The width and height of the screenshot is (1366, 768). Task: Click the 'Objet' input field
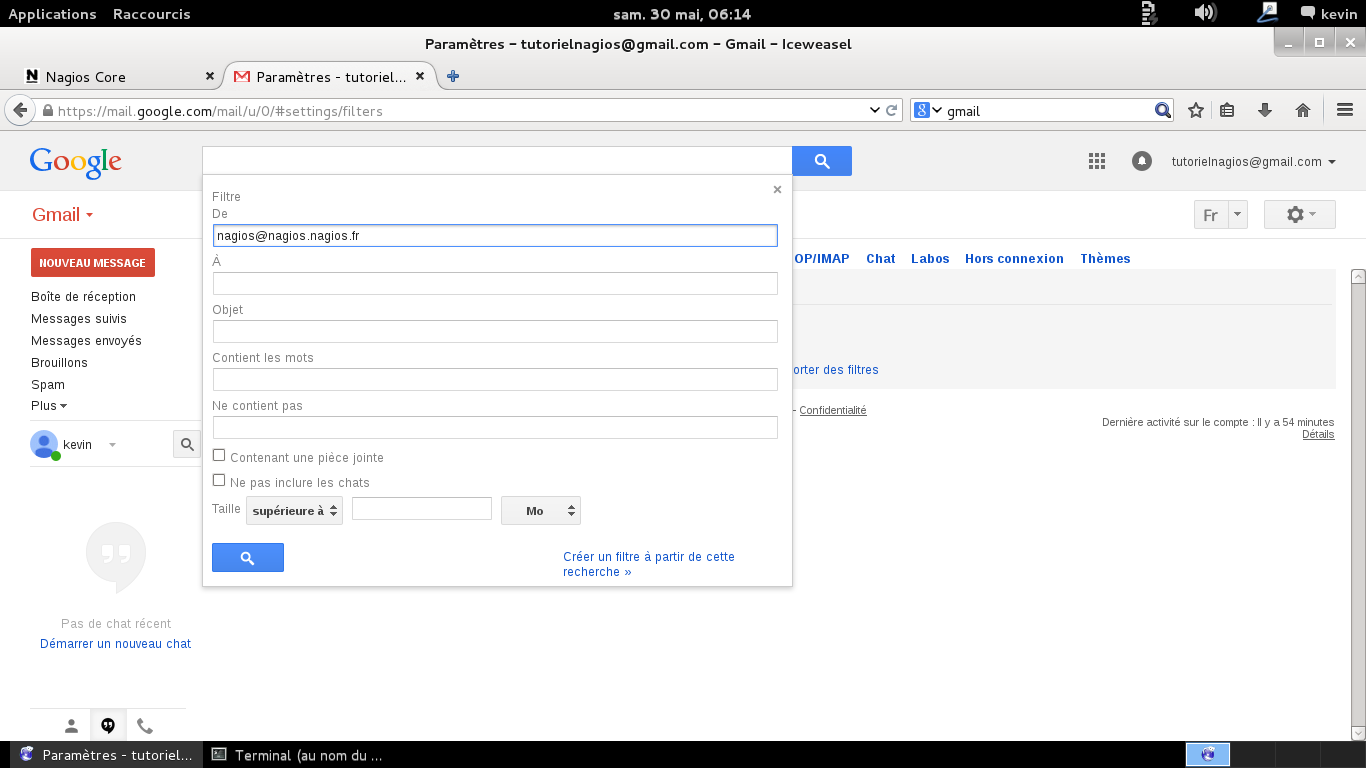(x=495, y=331)
